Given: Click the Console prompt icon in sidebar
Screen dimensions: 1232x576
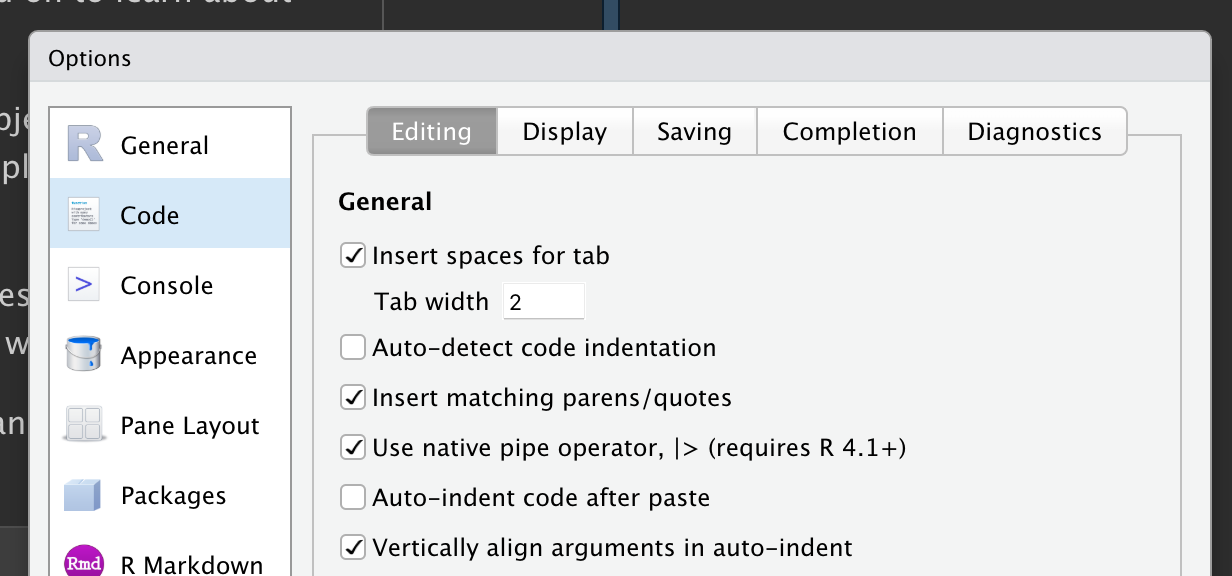Looking at the screenshot, I should click(x=83, y=284).
